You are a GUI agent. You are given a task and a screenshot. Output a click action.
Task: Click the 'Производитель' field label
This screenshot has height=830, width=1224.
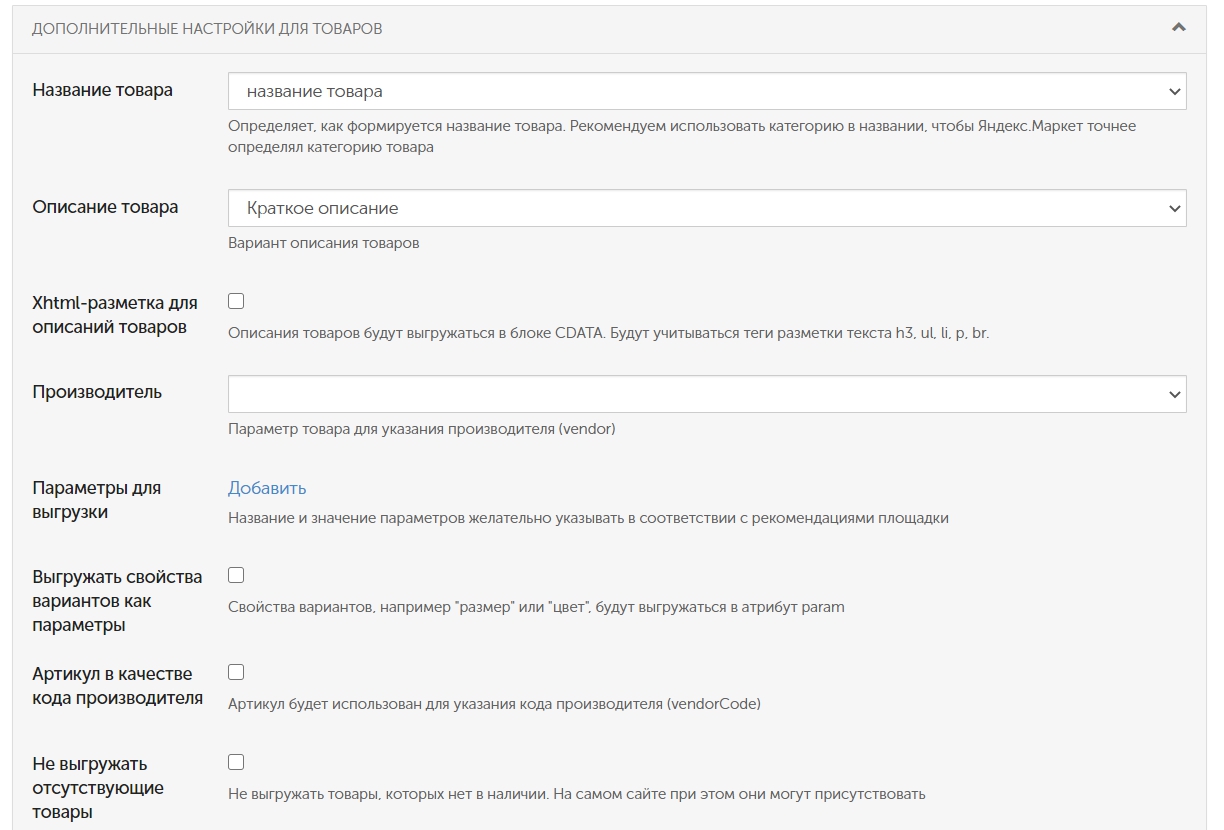tap(97, 392)
